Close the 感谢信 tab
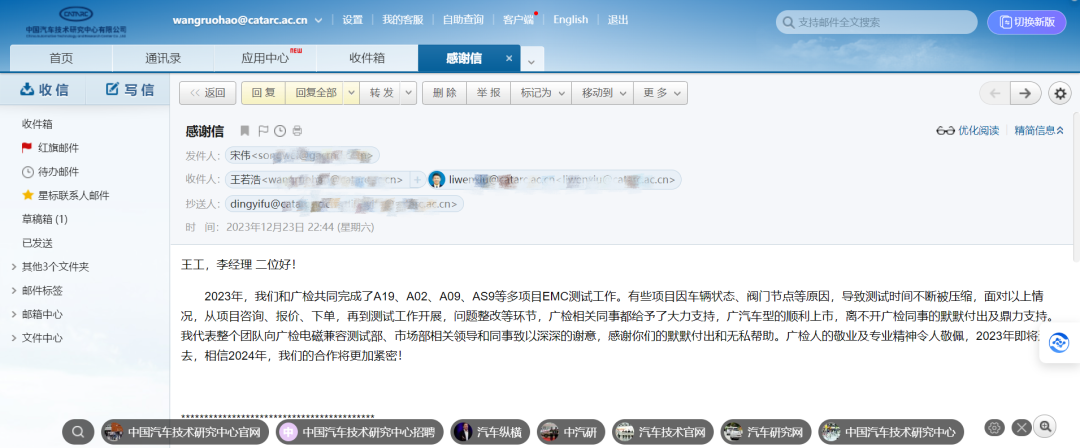1080x448 pixels. click(509, 59)
